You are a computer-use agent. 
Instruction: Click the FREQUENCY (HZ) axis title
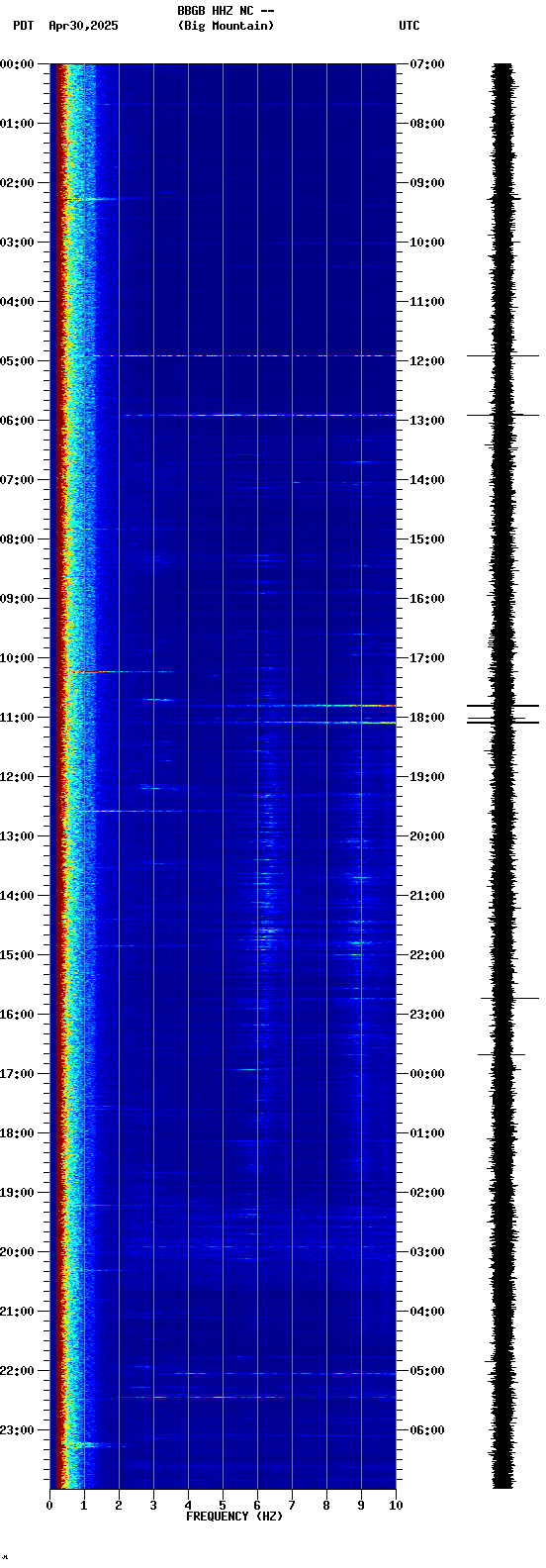[x=234, y=1517]
